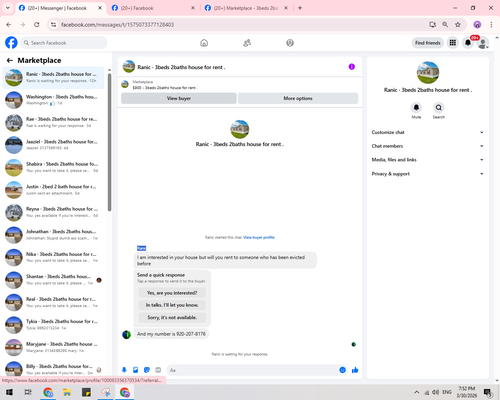Expand Media, files and links section
Image resolution: width=500 pixels, height=400 pixels.
[428, 160]
